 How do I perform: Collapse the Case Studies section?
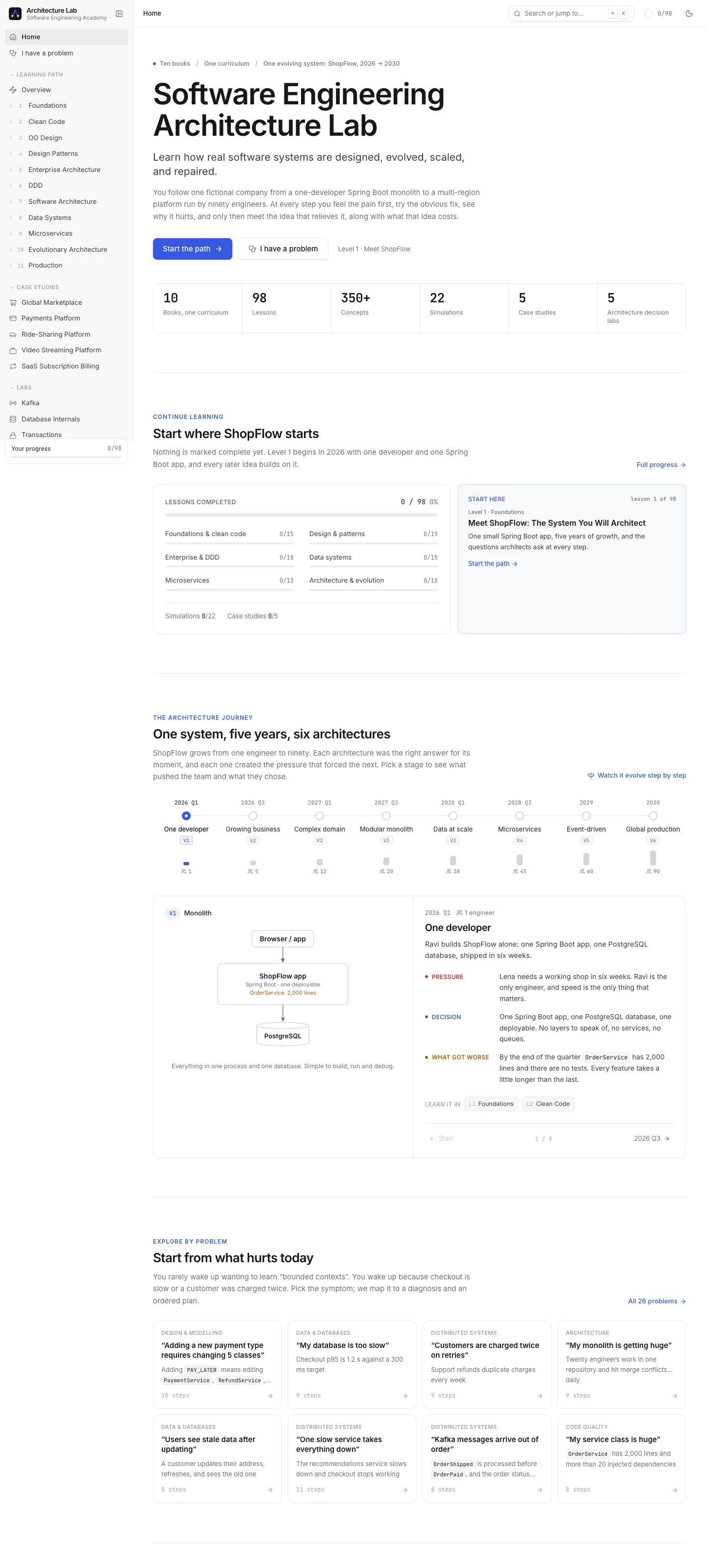[x=34, y=287]
